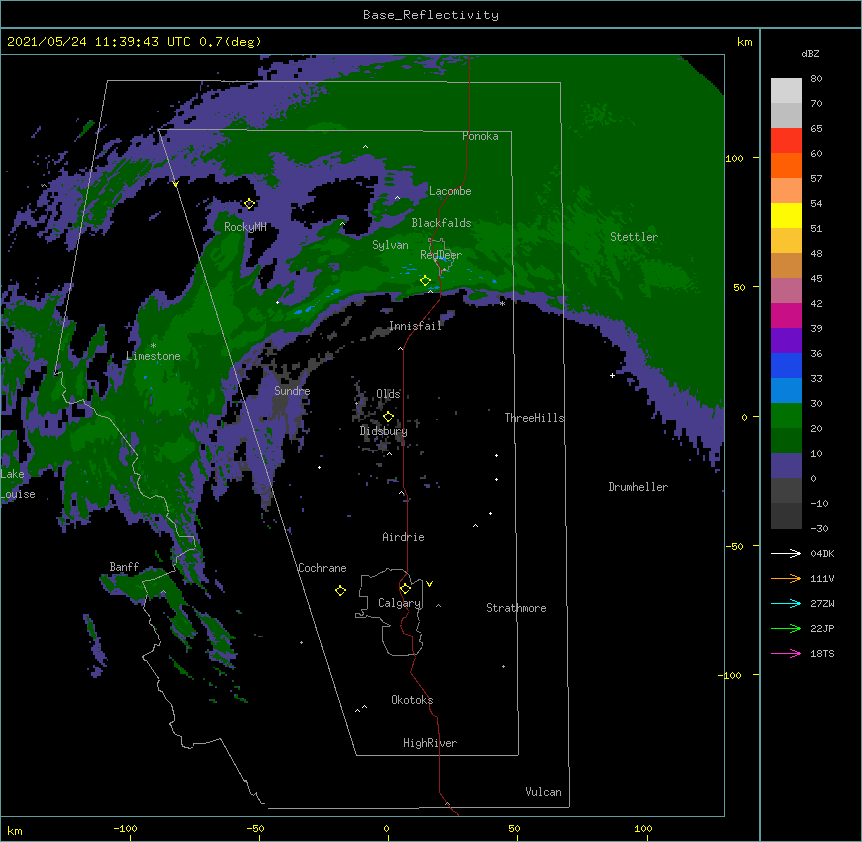The width and height of the screenshot is (862, 842).
Task: Click the RedDeer city label
Action: [441, 255]
